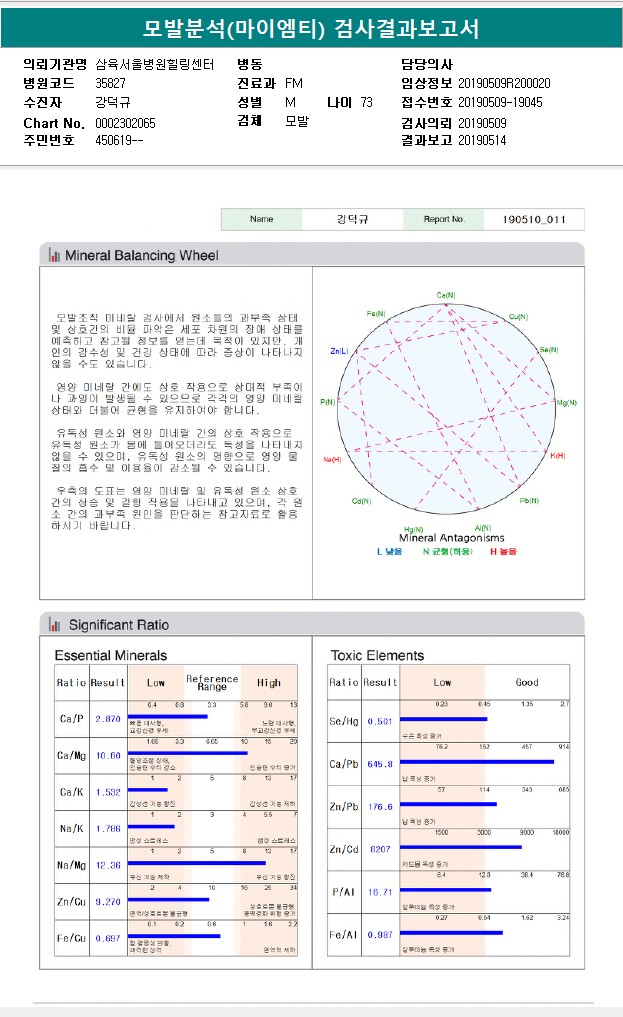Click 검사의뢰 date 20190509
The image size is (623, 1017).
[482, 123]
